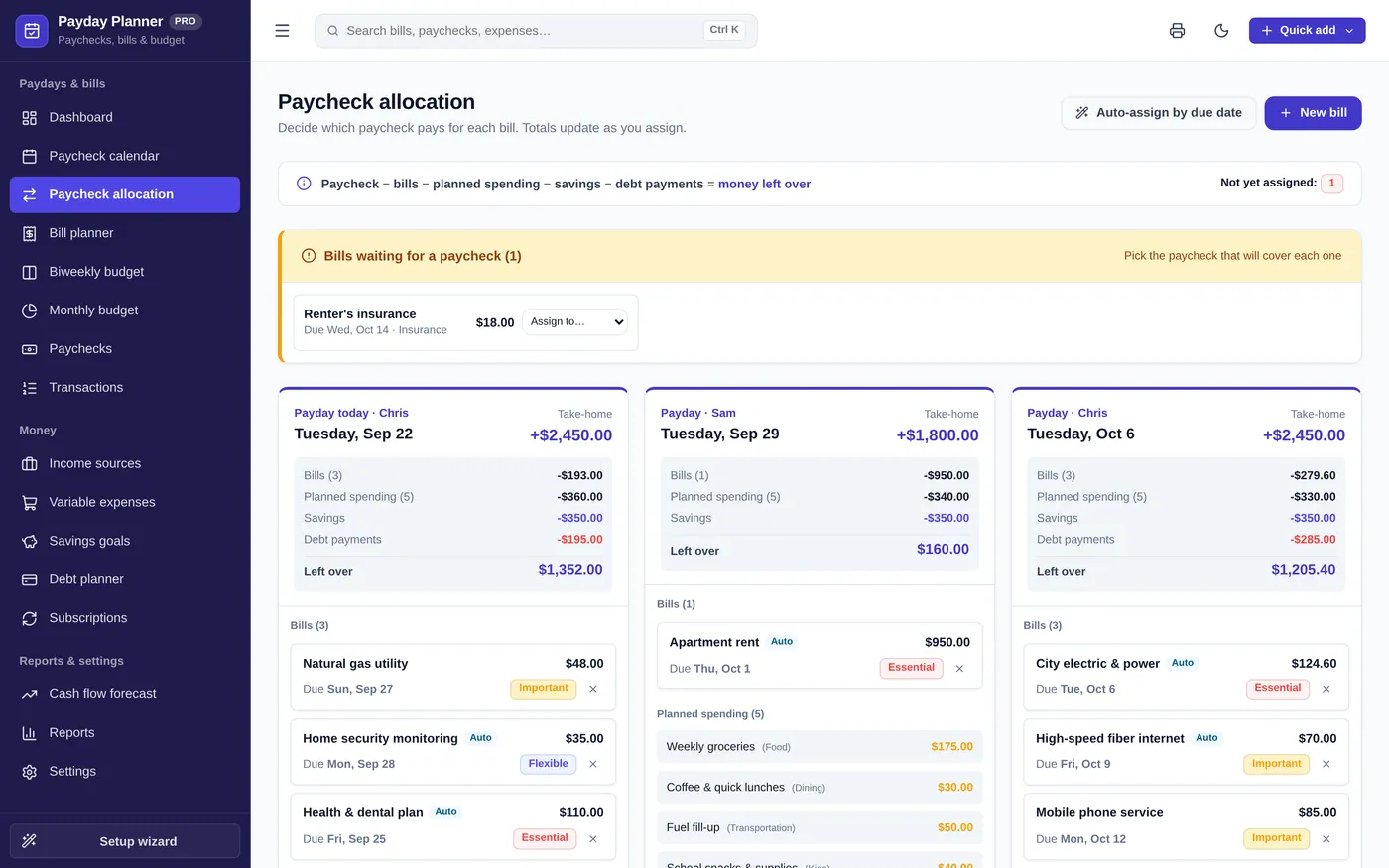Remove High-speed fiber internet from paycheck
Screen dimensions: 1389x868
pyautogui.click(x=1326, y=764)
